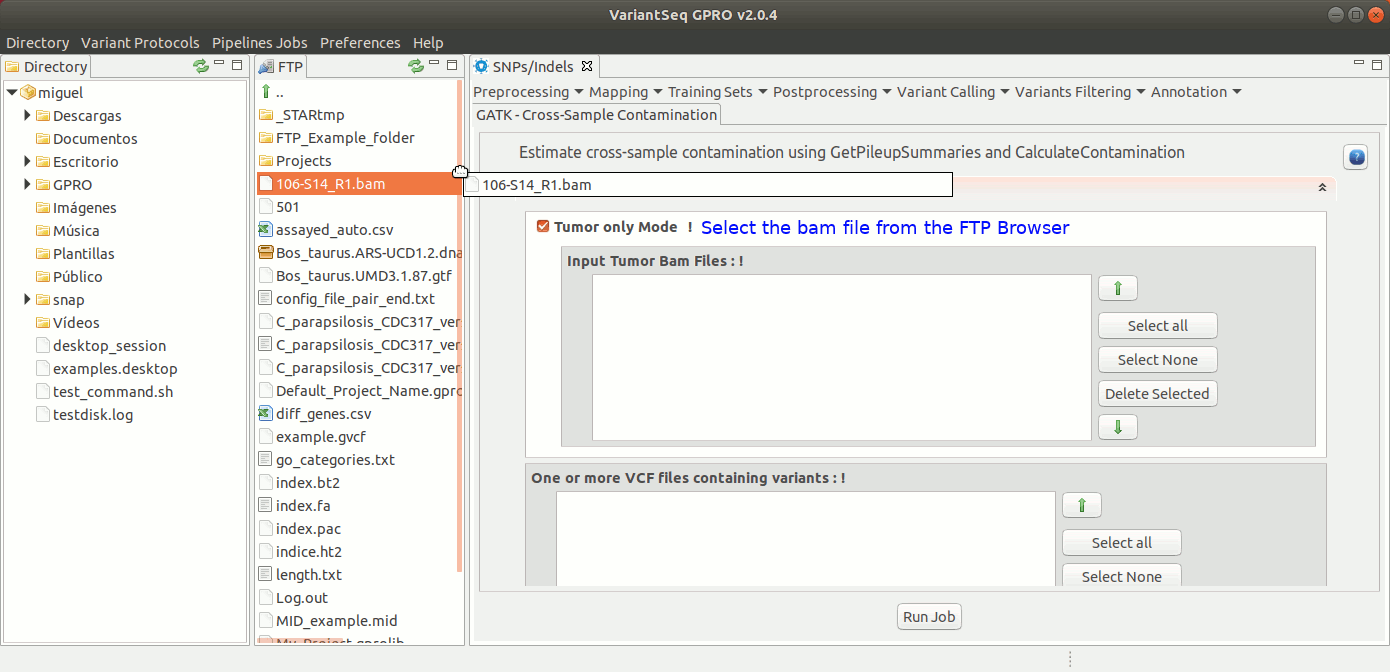Expand the GPRO folder in Directory
This screenshot has width=1390, height=672.
click(x=28, y=185)
